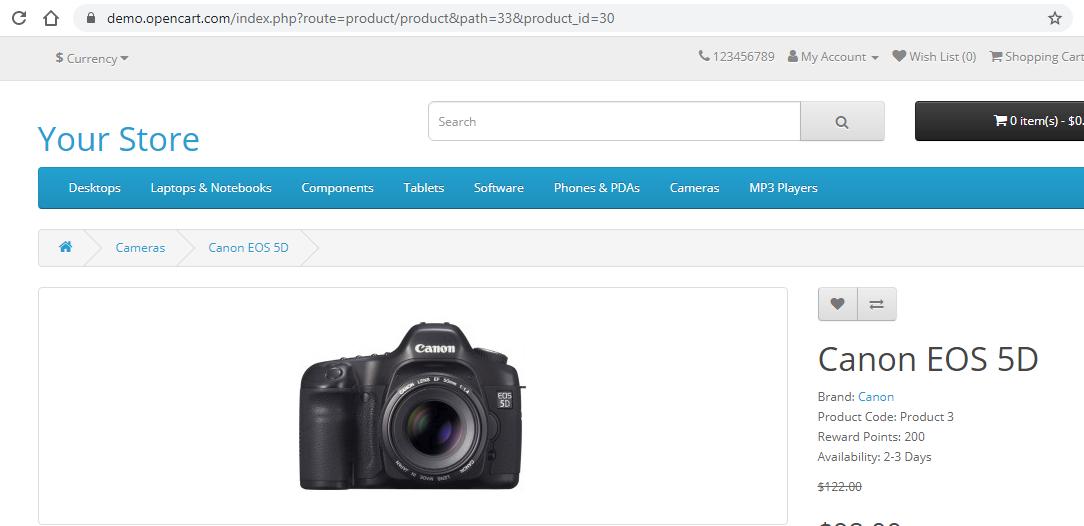Click the Canon EOS 5D breadcrumb
1084x526 pixels.
(x=248, y=247)
